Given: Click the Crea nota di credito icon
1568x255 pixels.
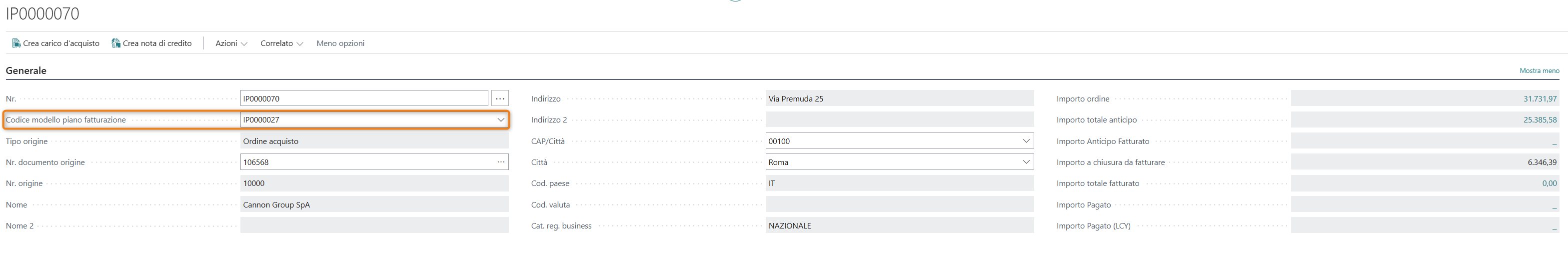Looking at the screenshot, I should (115, 43).
